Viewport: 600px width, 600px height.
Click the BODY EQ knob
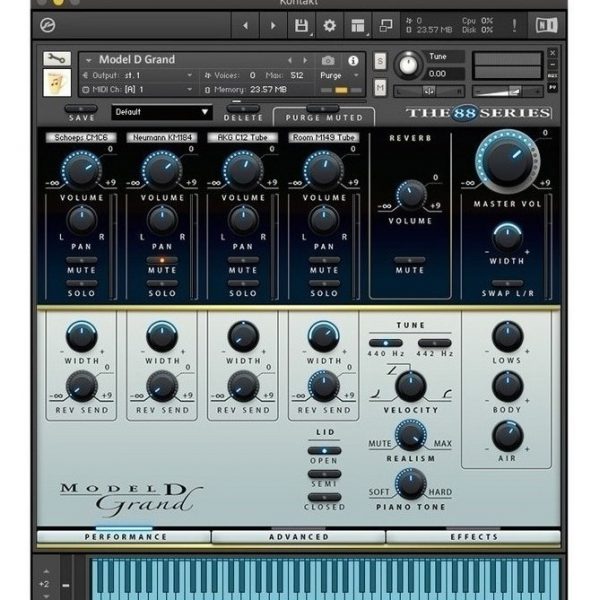point(507,386)
